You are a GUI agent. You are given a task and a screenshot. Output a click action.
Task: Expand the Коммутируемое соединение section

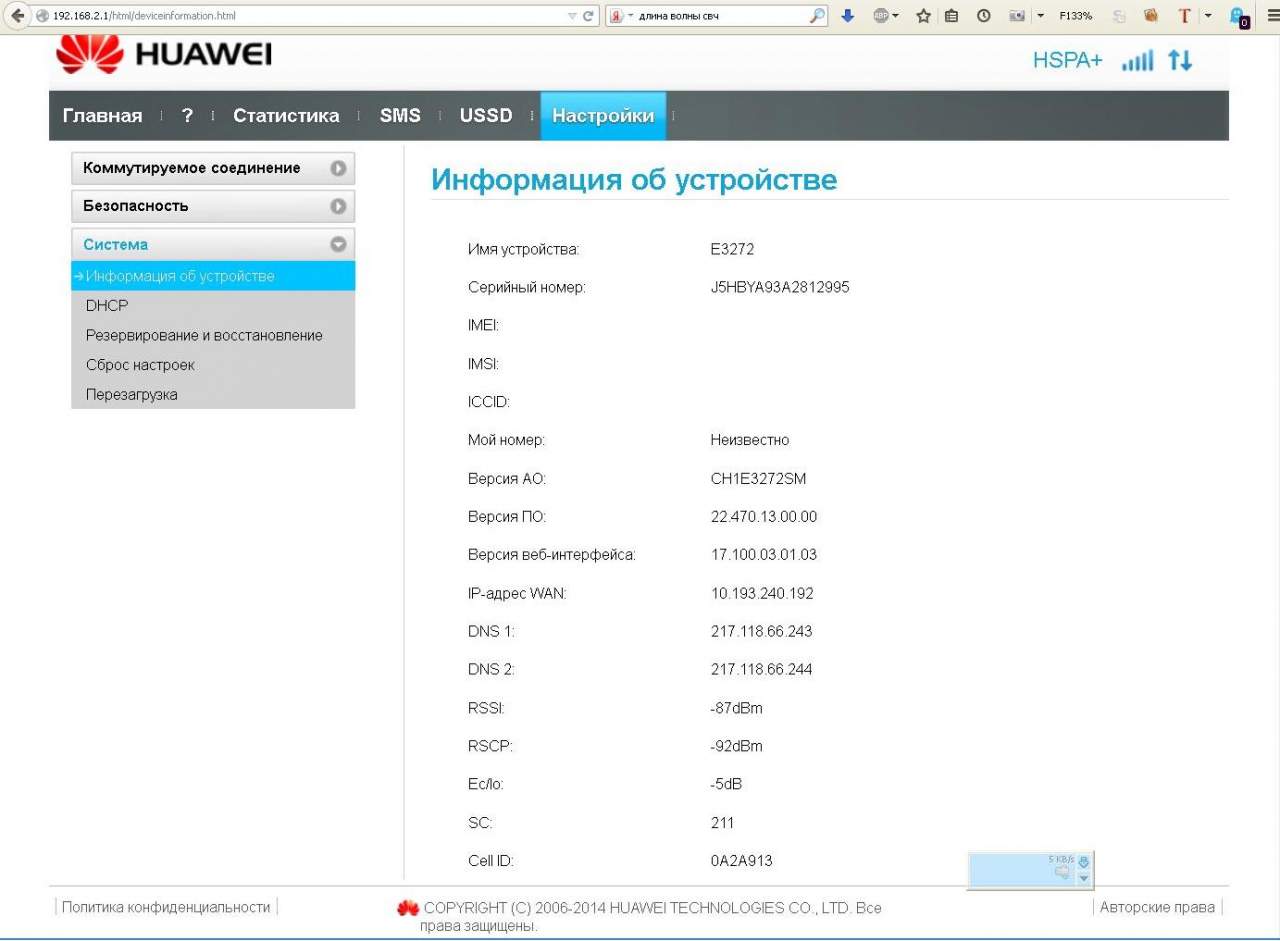[213, 168]
